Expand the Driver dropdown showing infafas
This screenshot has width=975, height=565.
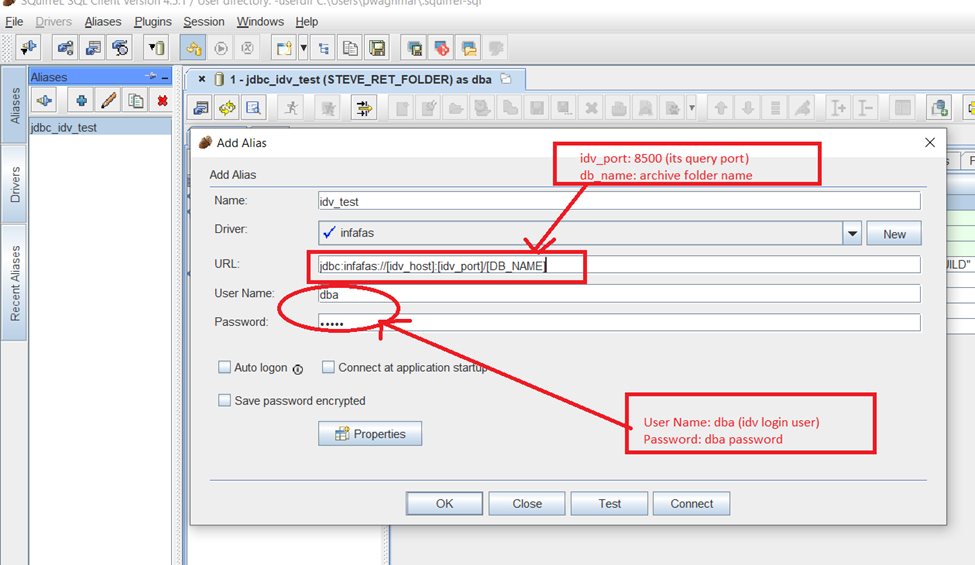tap(852, 233)
